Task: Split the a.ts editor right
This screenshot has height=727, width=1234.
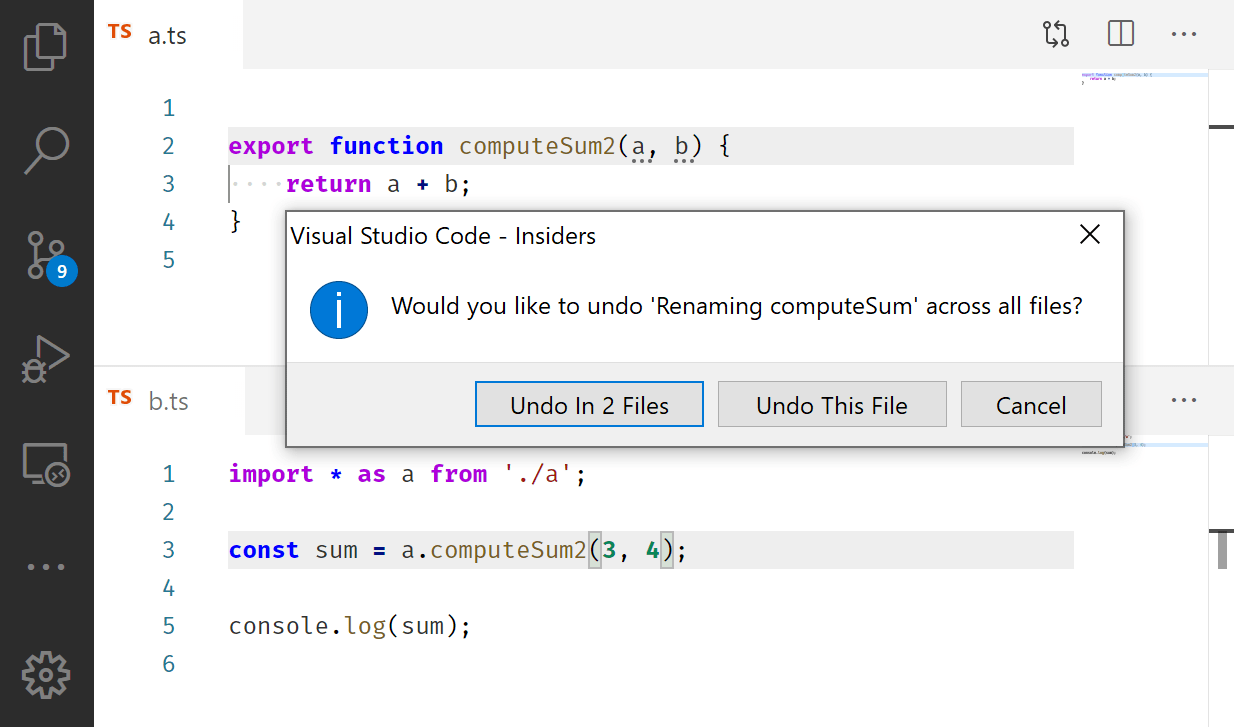Action: coord(1121,34)
